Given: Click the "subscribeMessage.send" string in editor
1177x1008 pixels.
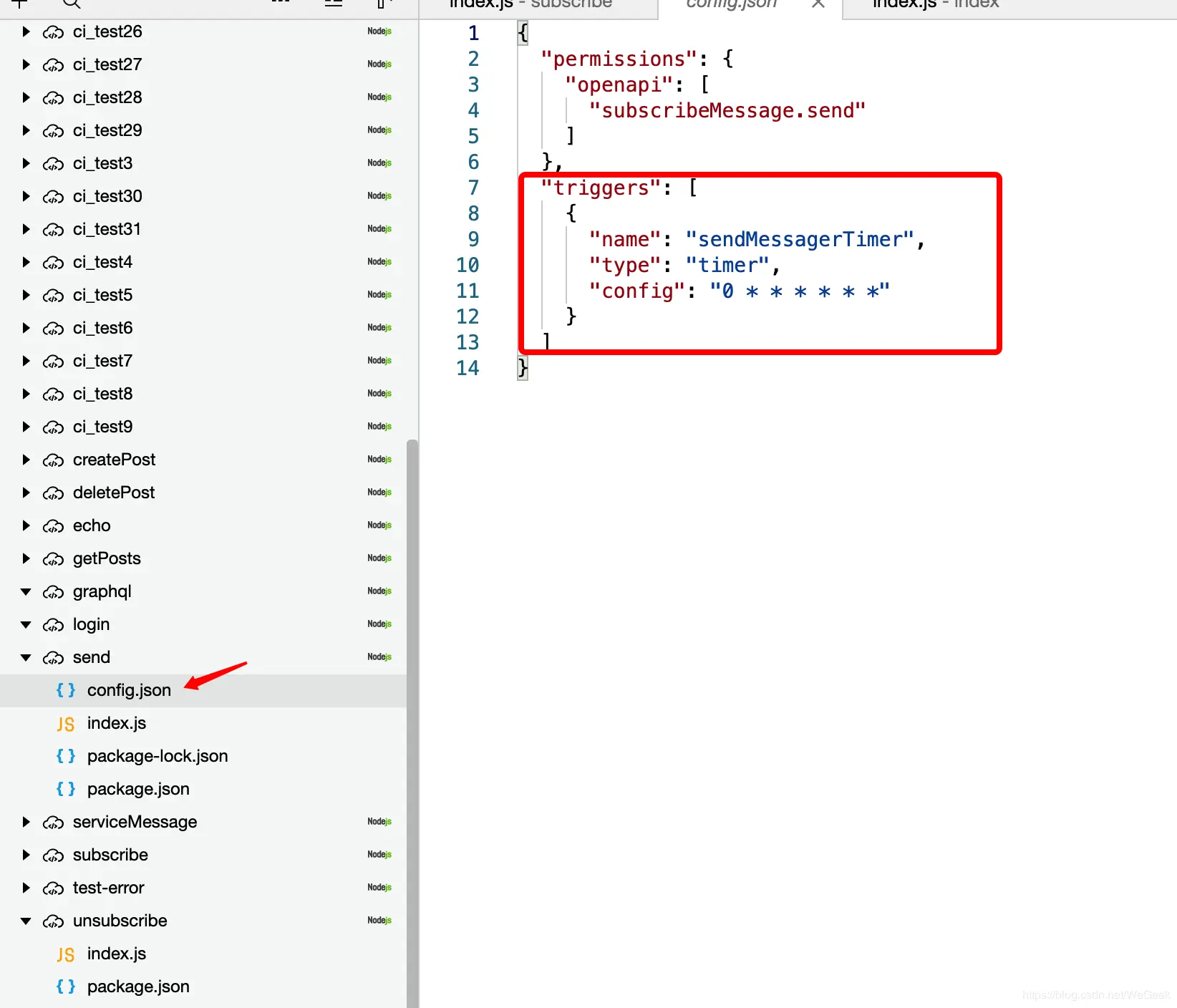Looking at the screenshot, I should [727, 111].
